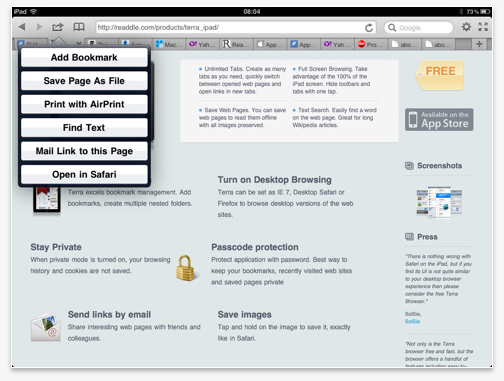Select Find Text menu entry
504x381 pixels.
click(x=84, y=127)
